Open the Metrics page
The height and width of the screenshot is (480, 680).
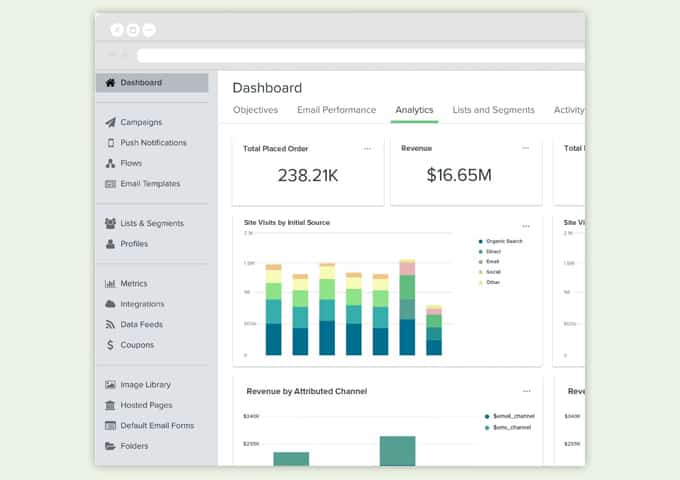[134, 284]
